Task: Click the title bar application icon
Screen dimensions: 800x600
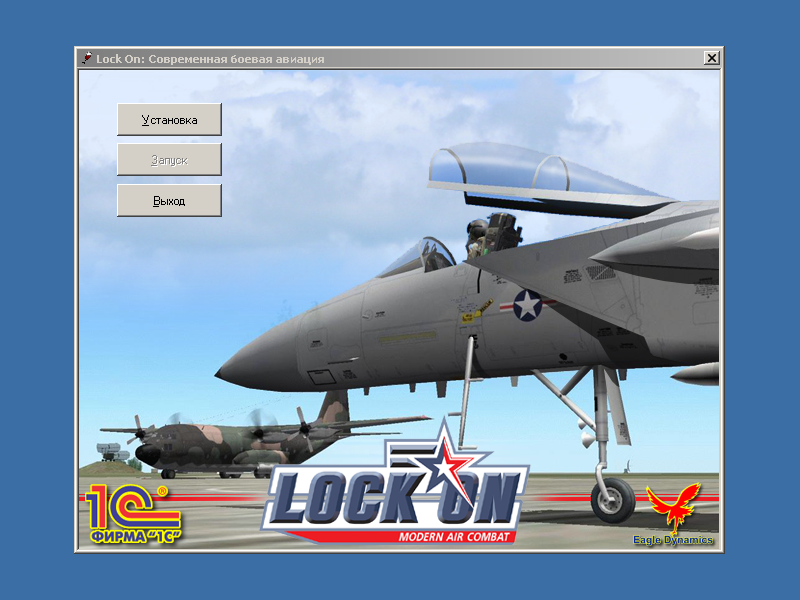Action: pos(87,58)
